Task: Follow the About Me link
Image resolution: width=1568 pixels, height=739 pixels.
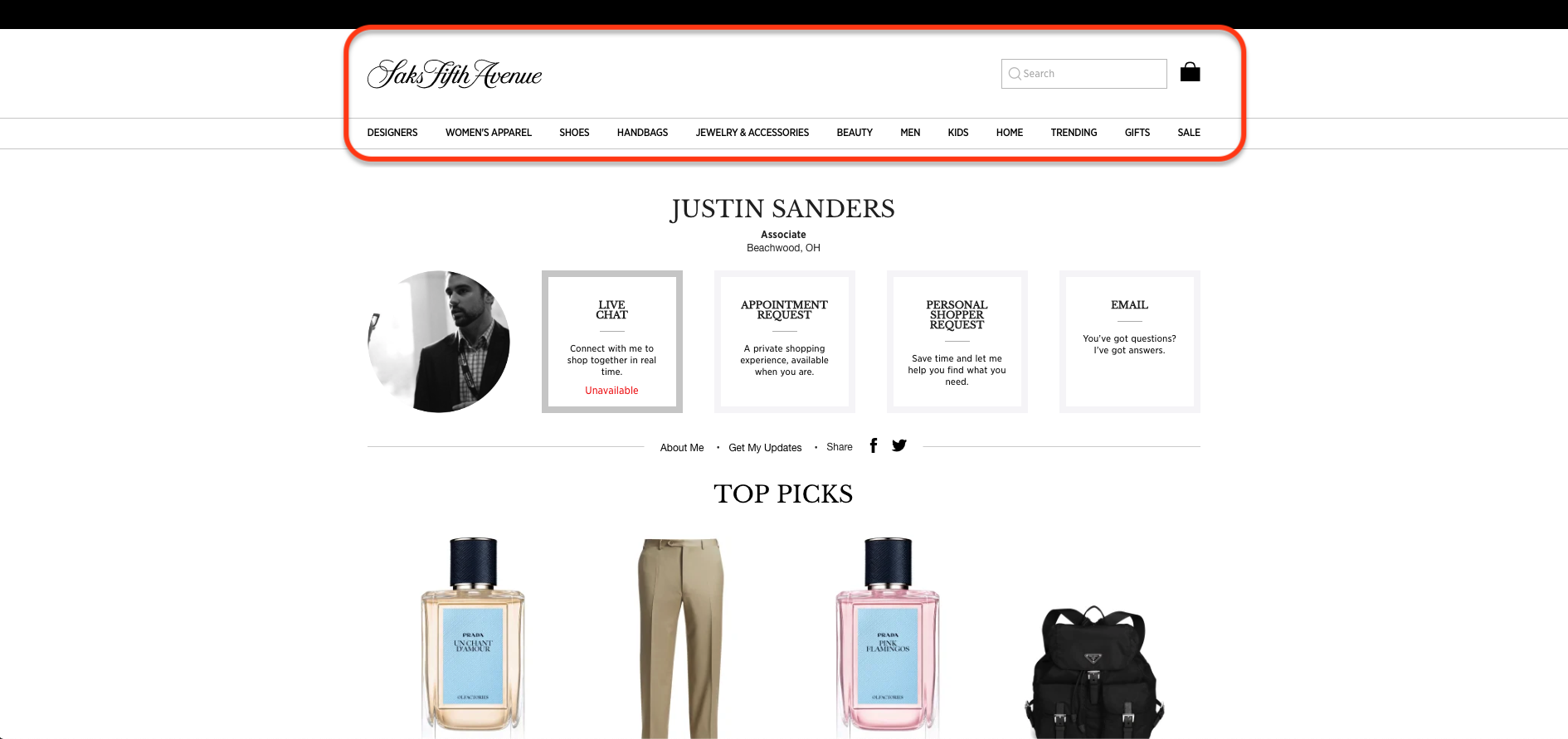Action: (x=682, y=448)
